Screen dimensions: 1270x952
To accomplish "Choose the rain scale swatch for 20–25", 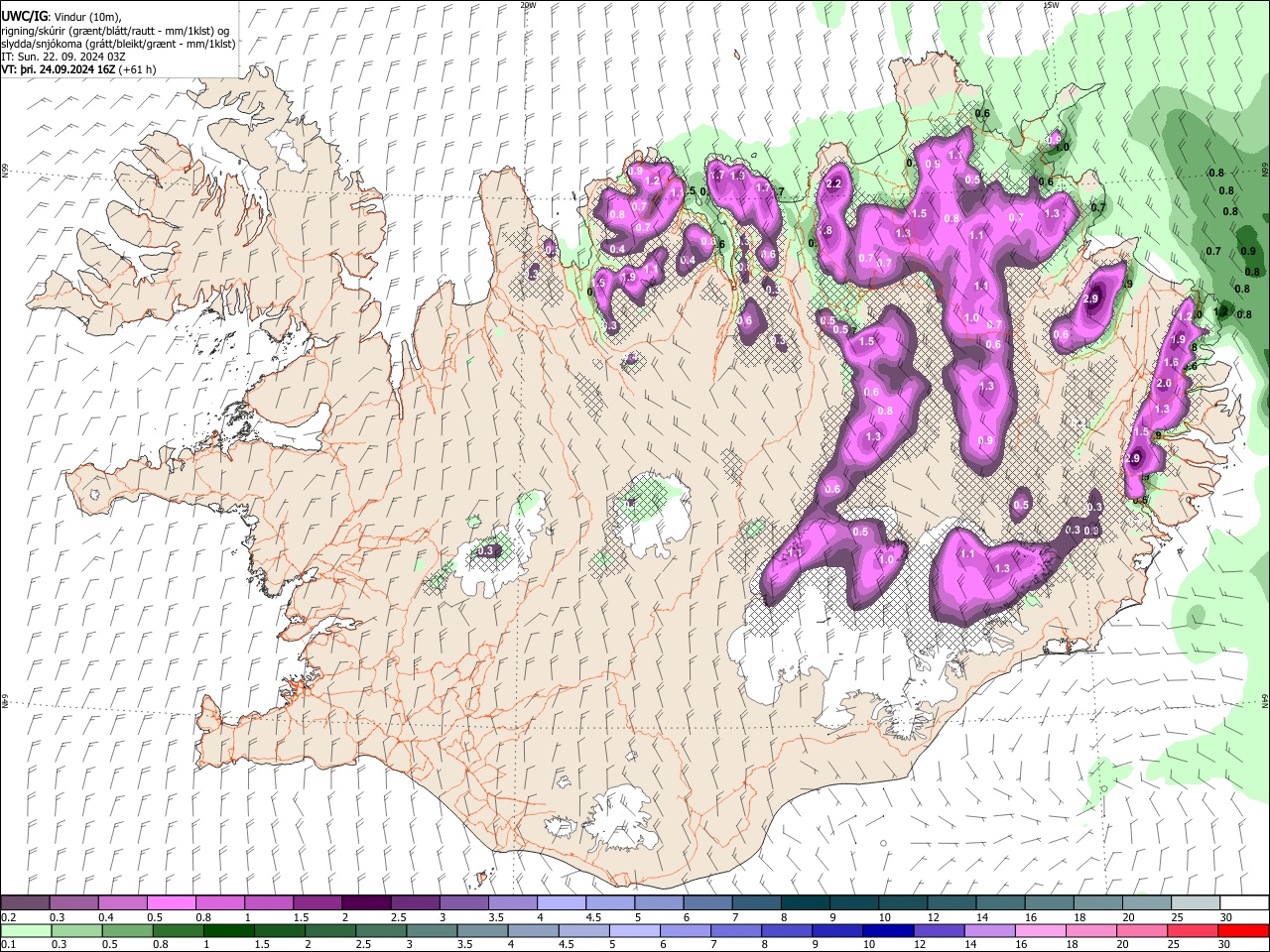I will (x=1142, y=930).
